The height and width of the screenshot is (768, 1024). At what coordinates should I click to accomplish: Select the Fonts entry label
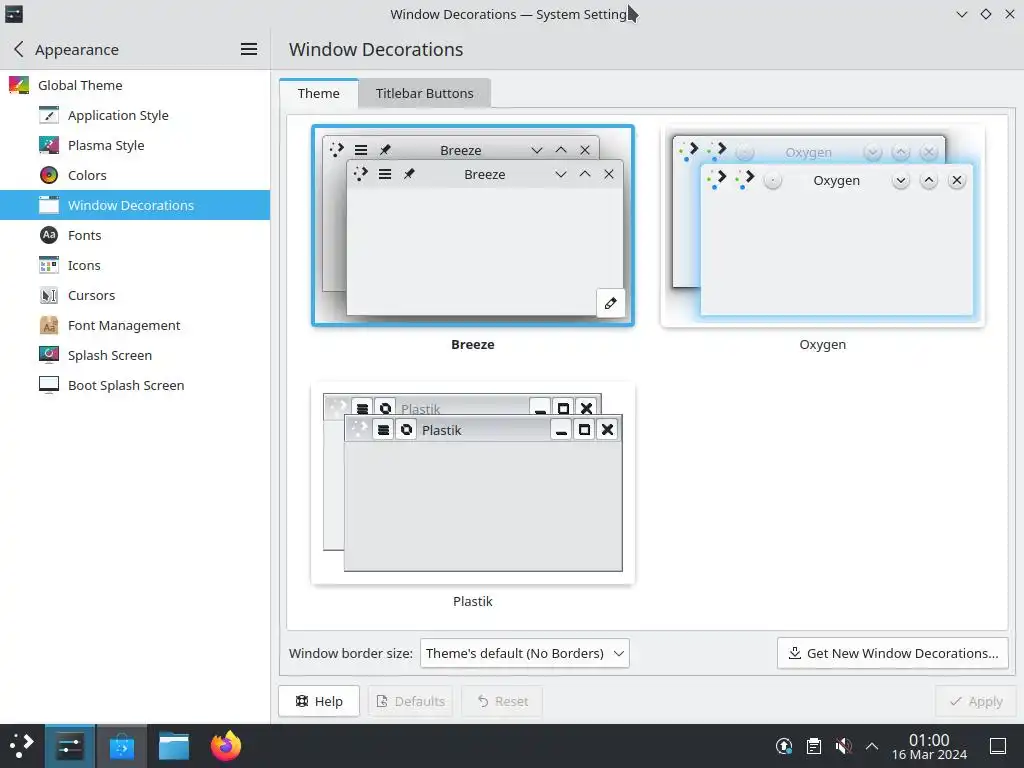(84, 235)
